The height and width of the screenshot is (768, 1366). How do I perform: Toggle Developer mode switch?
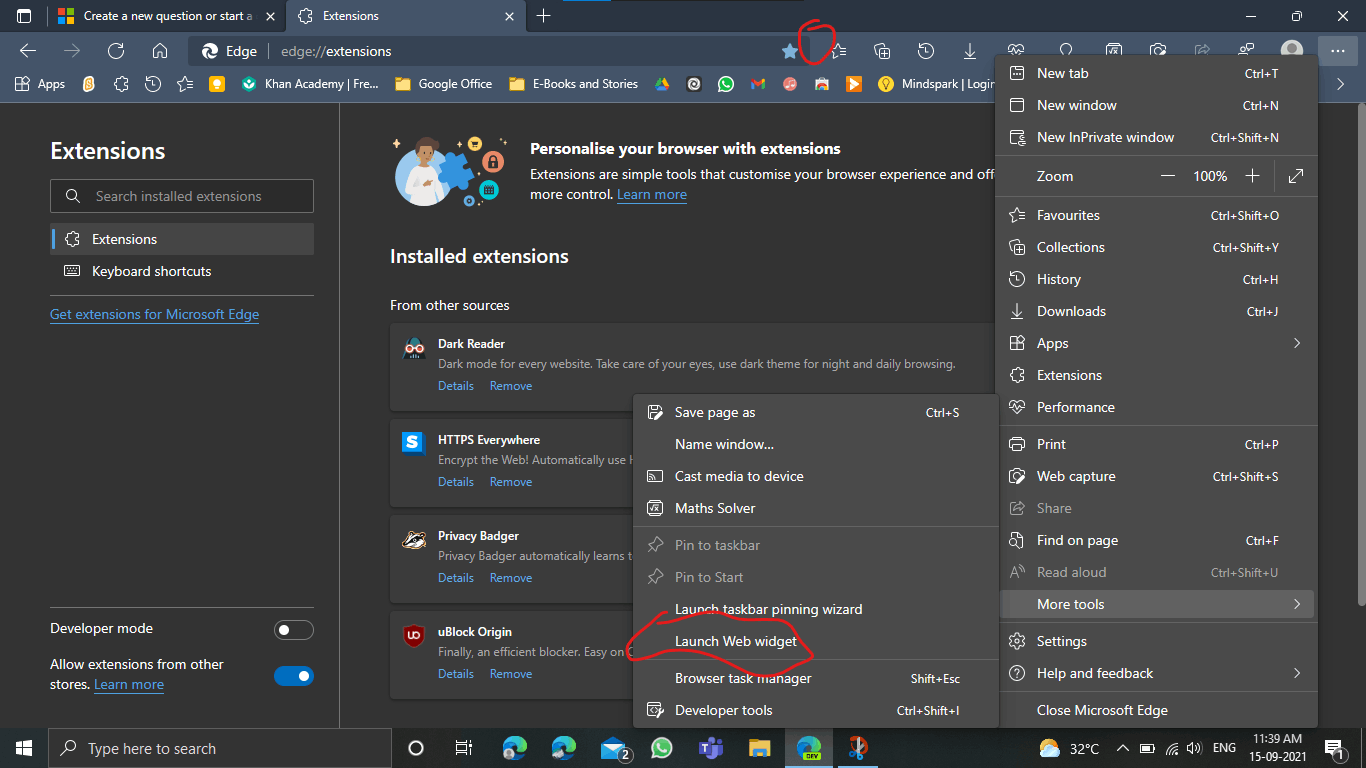[x=294, y=630]
